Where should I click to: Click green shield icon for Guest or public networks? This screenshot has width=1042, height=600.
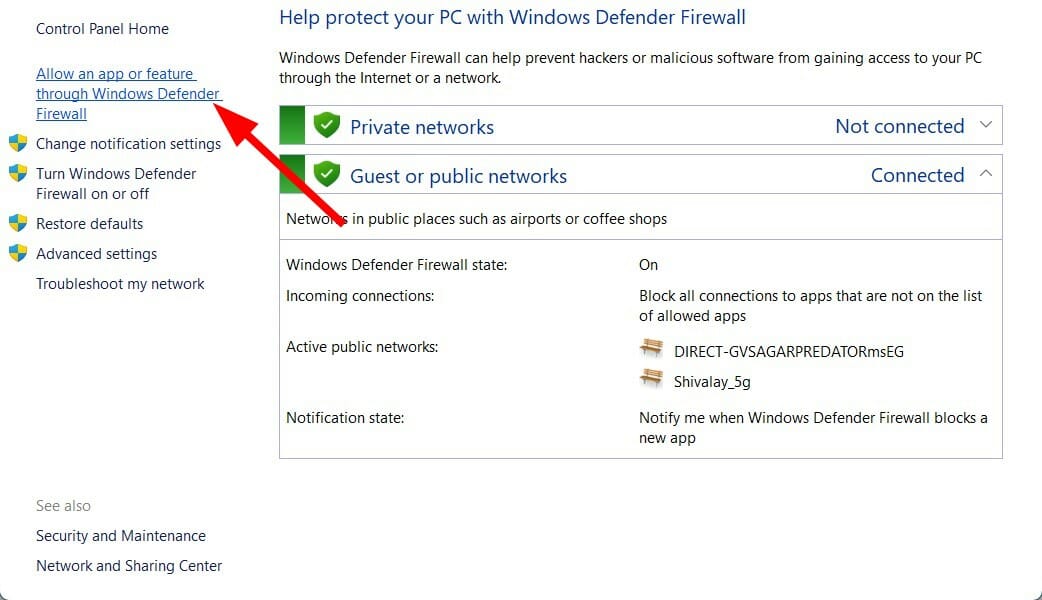tap(326, 174)
